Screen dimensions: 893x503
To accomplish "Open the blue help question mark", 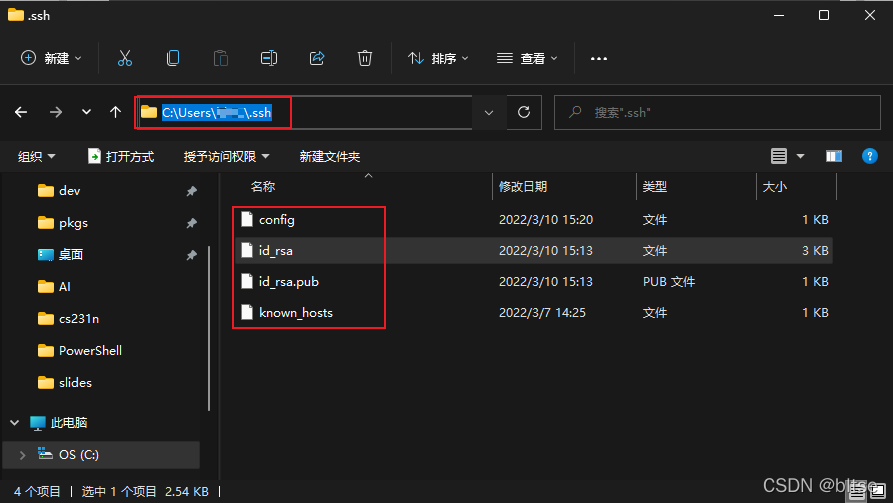I will 870,156.
